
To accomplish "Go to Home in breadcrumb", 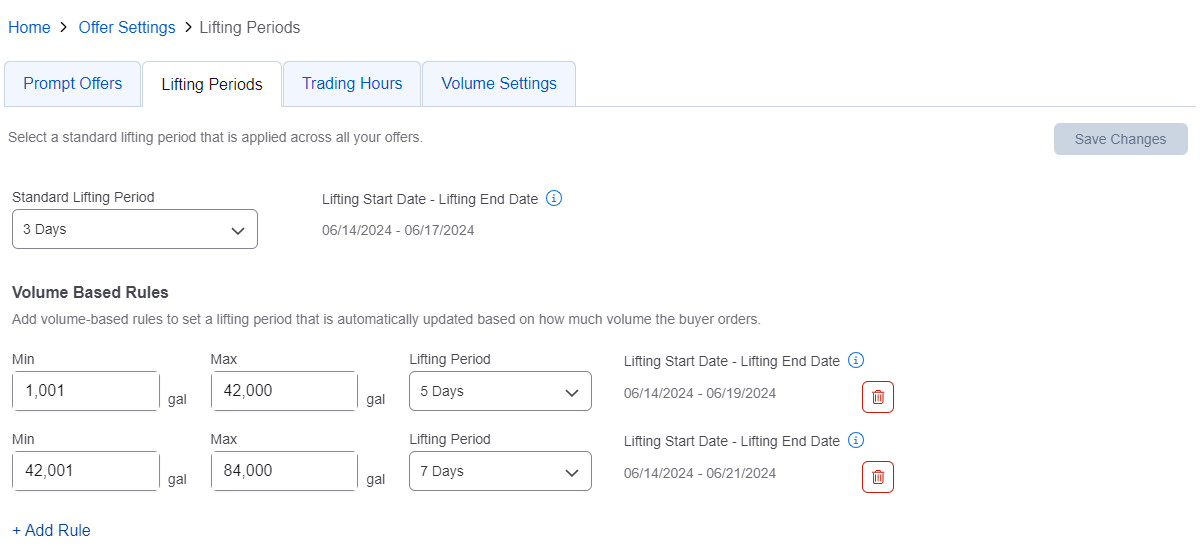I will click(29, 28).
